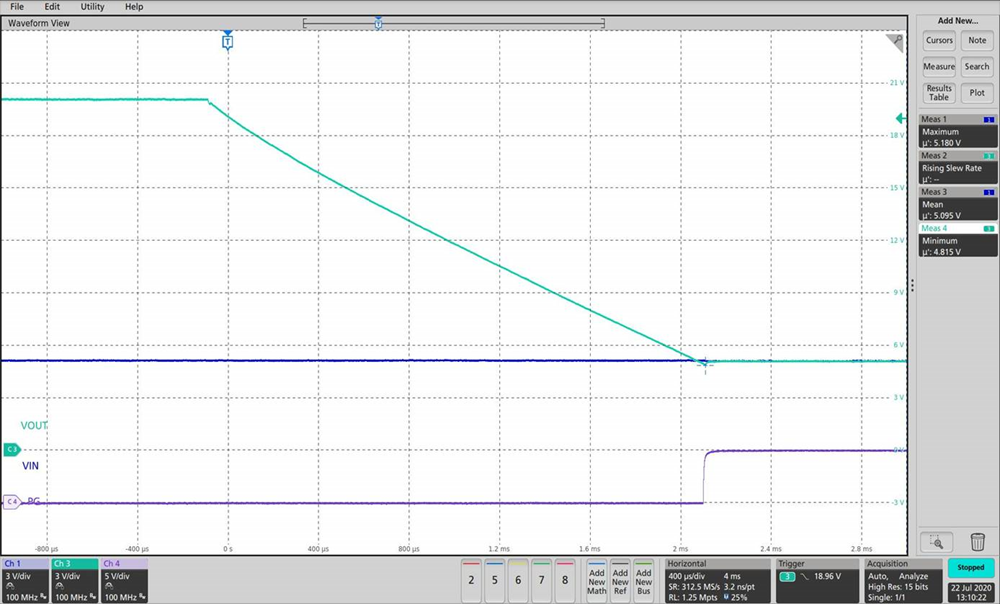Open the Utility menu
The image size is (1000, 604).
[92, 7]
